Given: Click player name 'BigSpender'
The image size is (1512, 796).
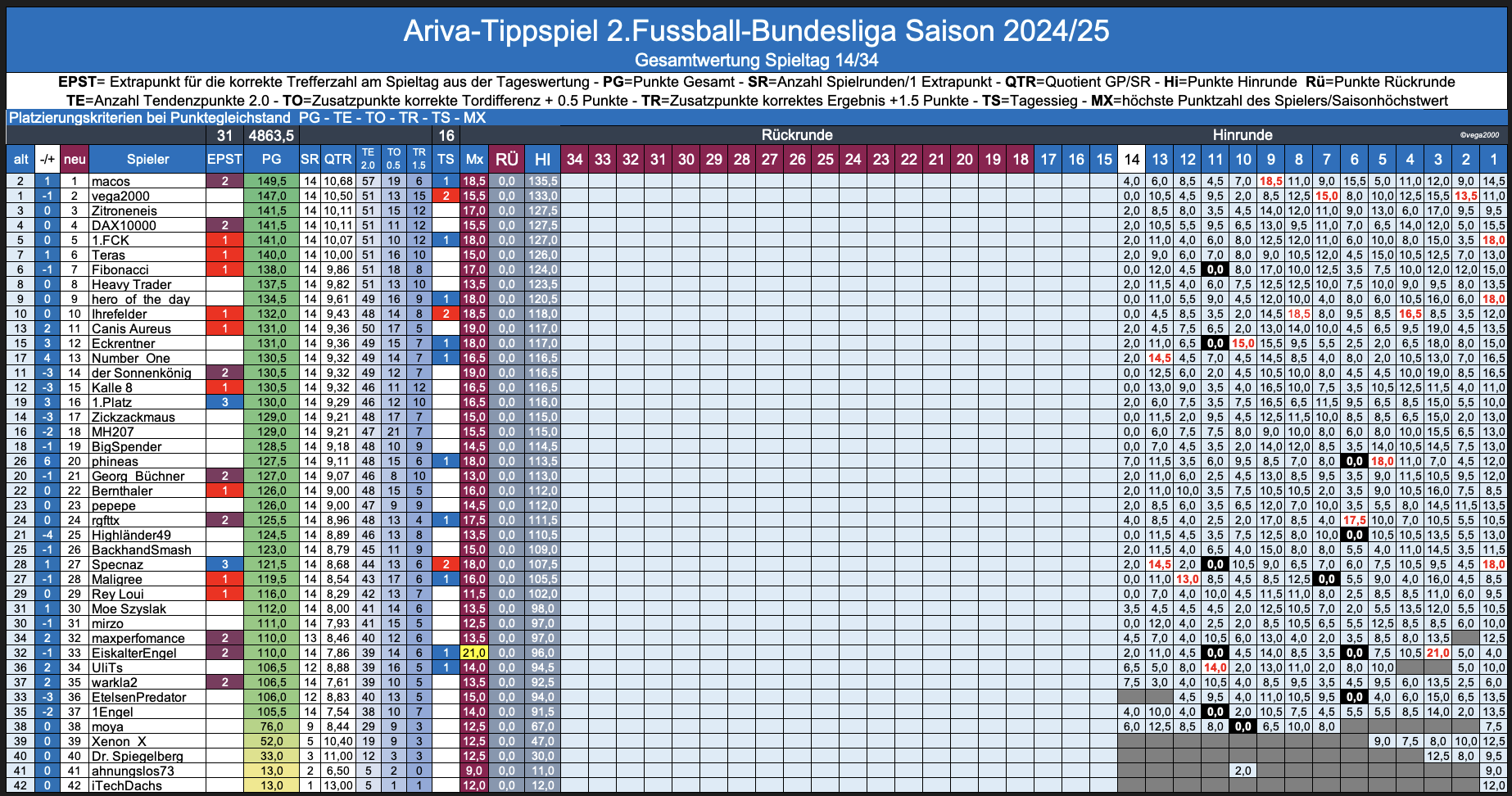Looking at the screenshot, I should 127,446.
